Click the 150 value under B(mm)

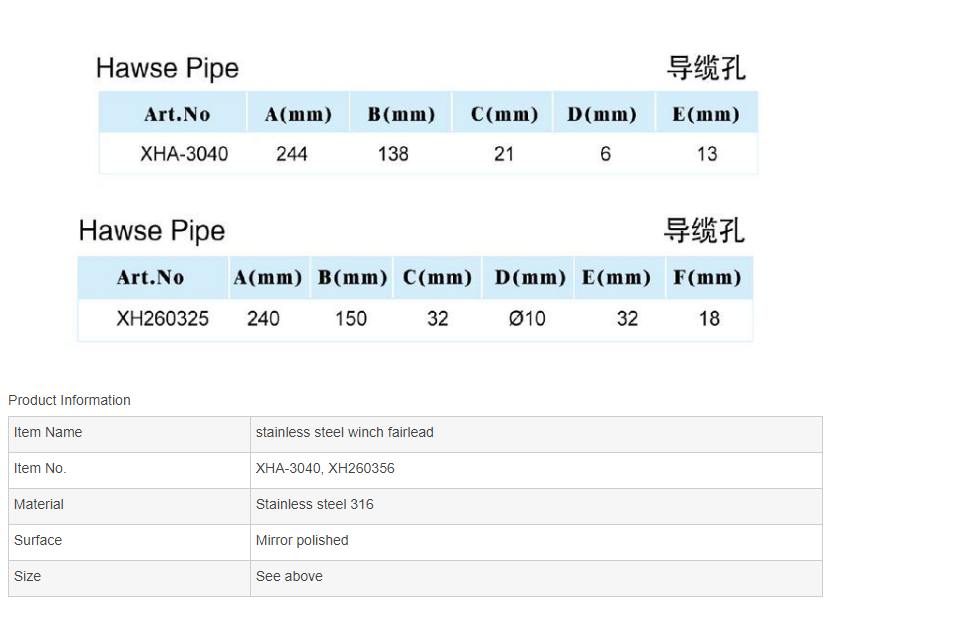(351, 319)
